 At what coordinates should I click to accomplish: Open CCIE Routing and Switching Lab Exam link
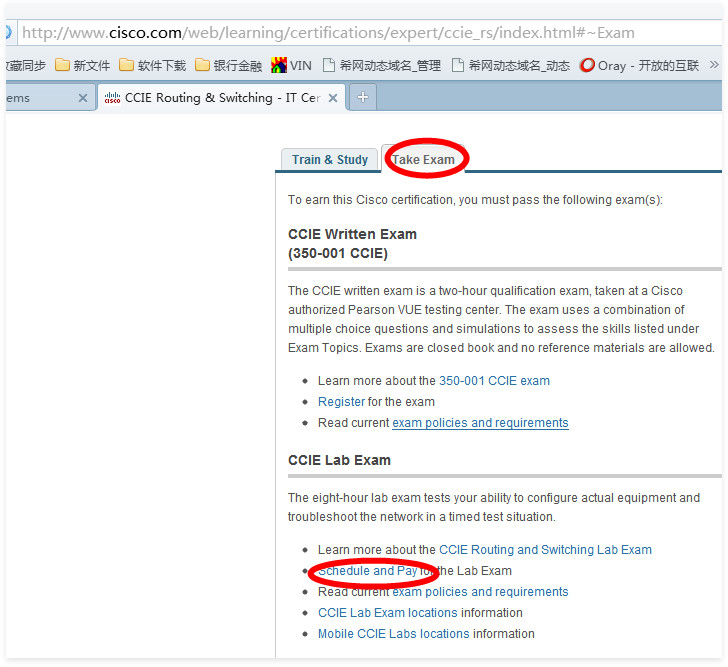(x=545, y=550)
